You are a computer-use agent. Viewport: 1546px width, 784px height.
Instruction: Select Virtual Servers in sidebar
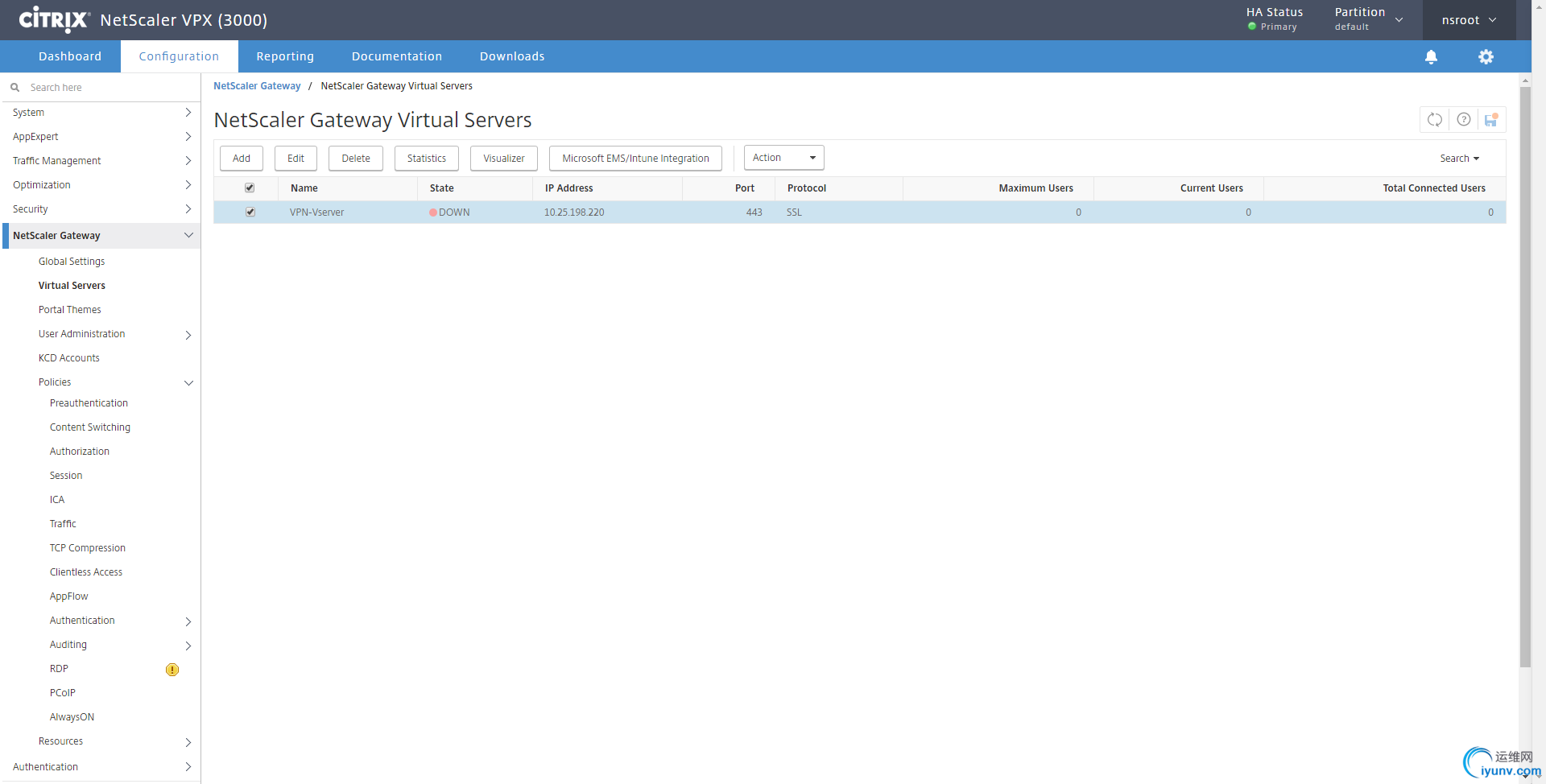72,286
